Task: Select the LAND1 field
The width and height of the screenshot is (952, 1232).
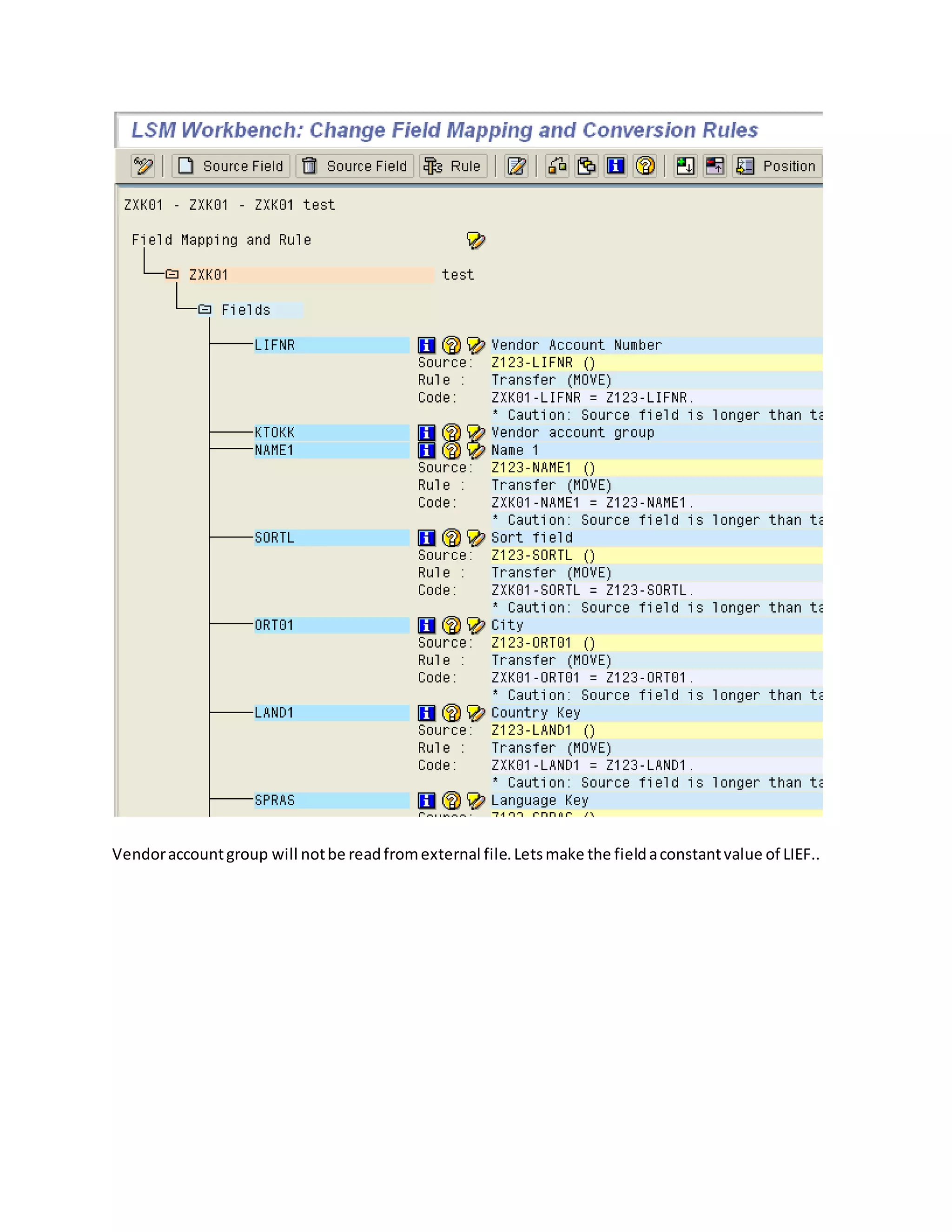Action: tap(331, 712)
